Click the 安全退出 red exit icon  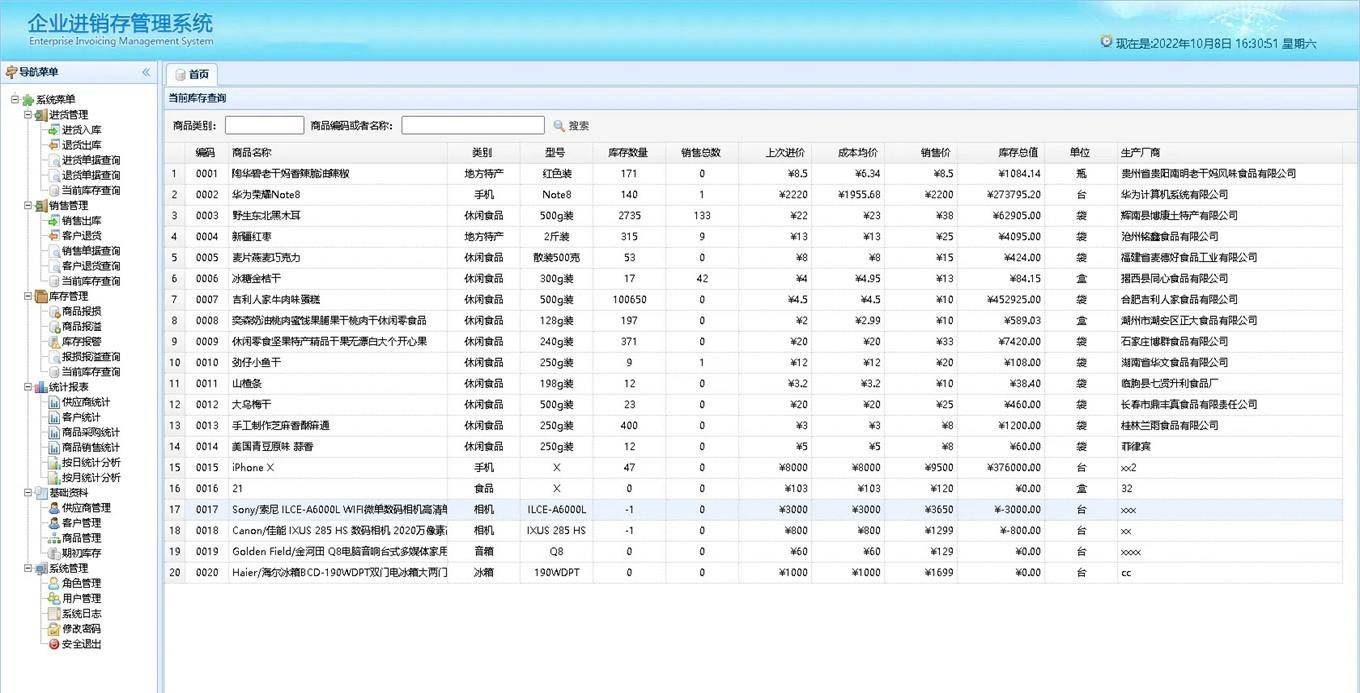54,644
